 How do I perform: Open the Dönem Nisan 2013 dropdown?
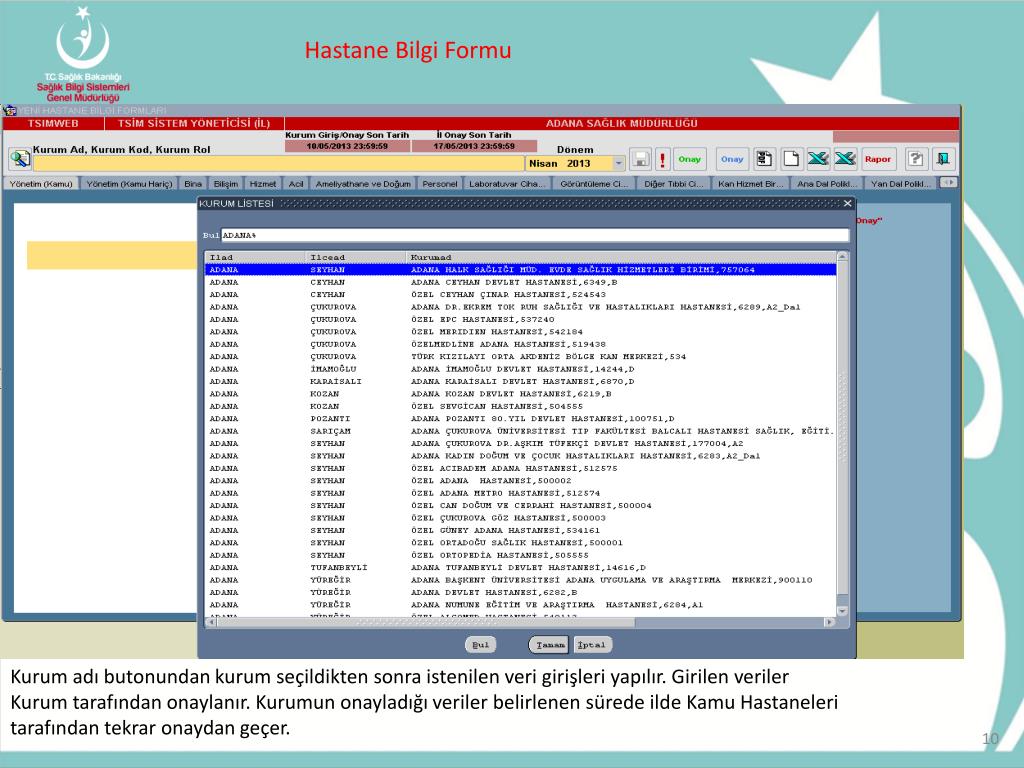pos(618,163)
